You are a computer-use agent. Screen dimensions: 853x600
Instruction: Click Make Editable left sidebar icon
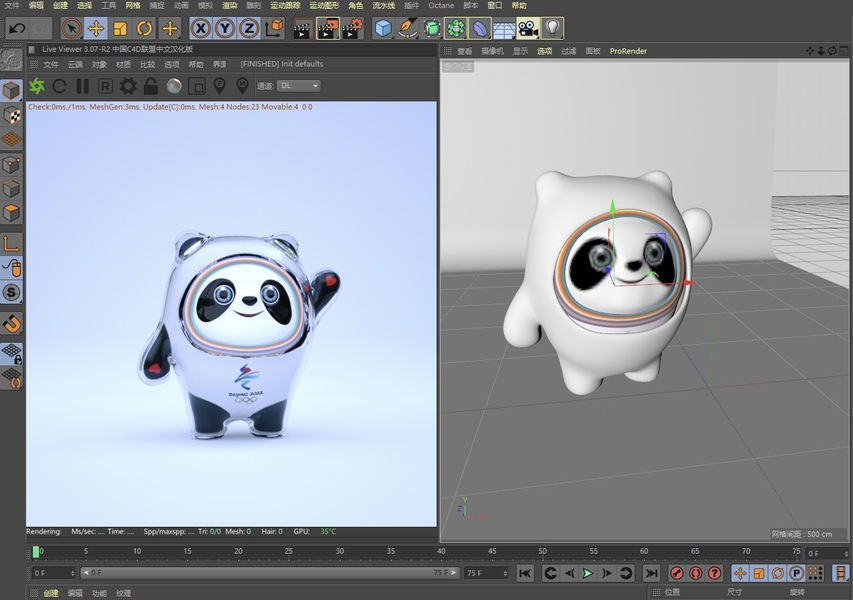click(x=11, y=60)
